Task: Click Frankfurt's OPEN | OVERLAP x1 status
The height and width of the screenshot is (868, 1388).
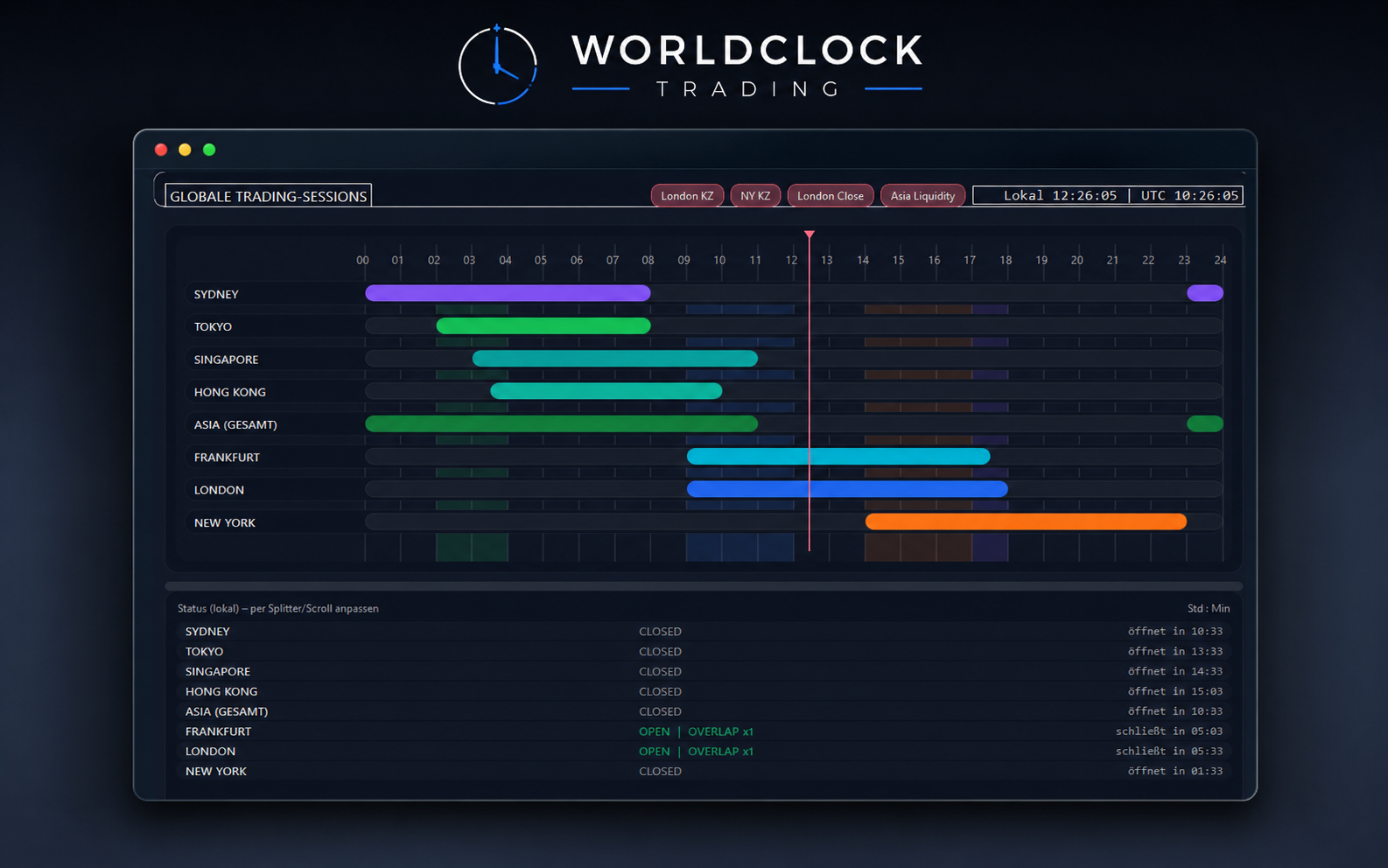Action: click(696, 731)
